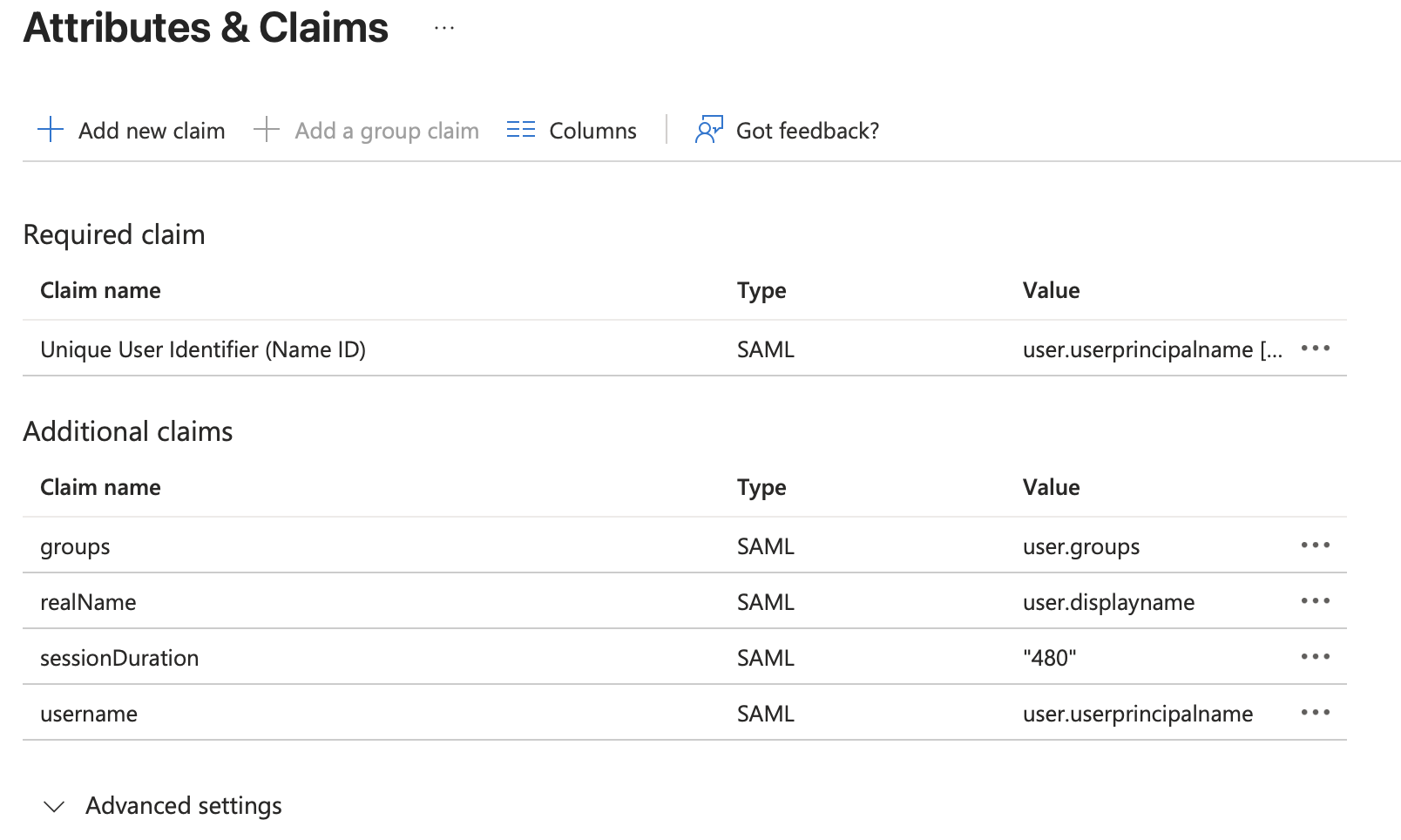Open the Columns list icon
This screenshot has height=840, width=1401.
[521, 130]
